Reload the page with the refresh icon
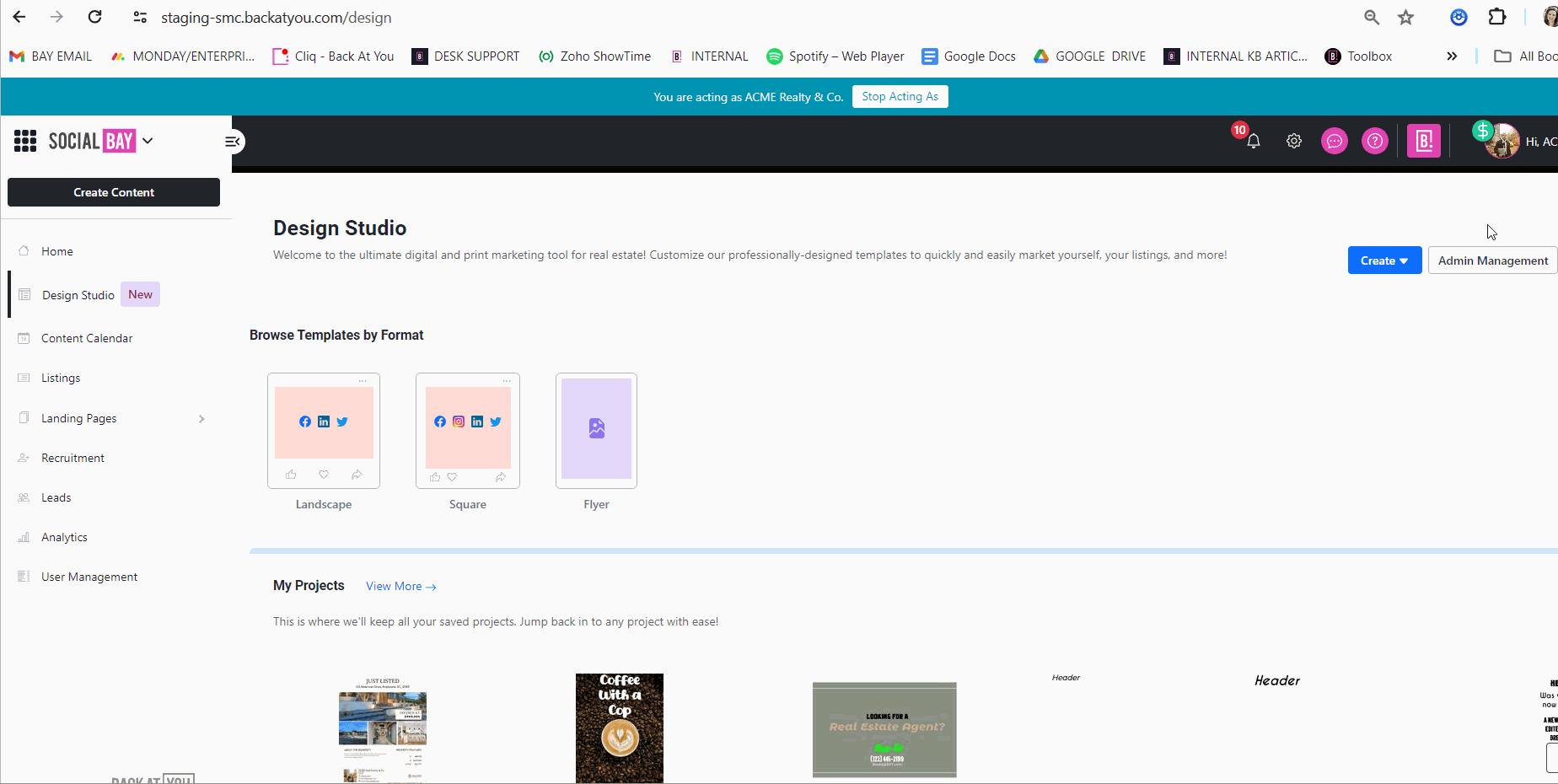Screen dimensions: 1558x784 (x=95, y=17)
